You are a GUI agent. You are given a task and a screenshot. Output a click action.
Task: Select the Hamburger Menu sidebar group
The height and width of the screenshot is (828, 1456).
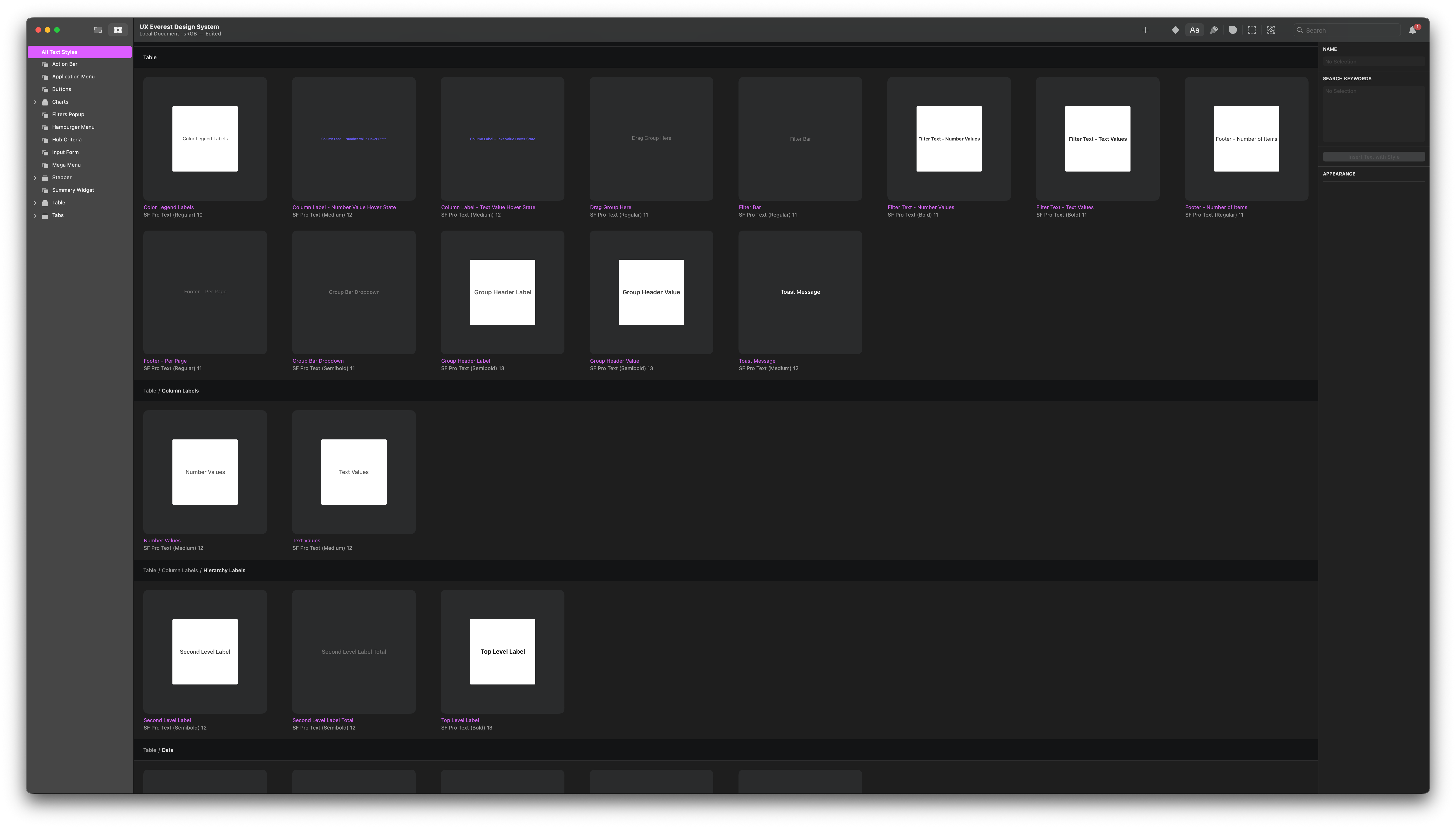click(73, 127)
